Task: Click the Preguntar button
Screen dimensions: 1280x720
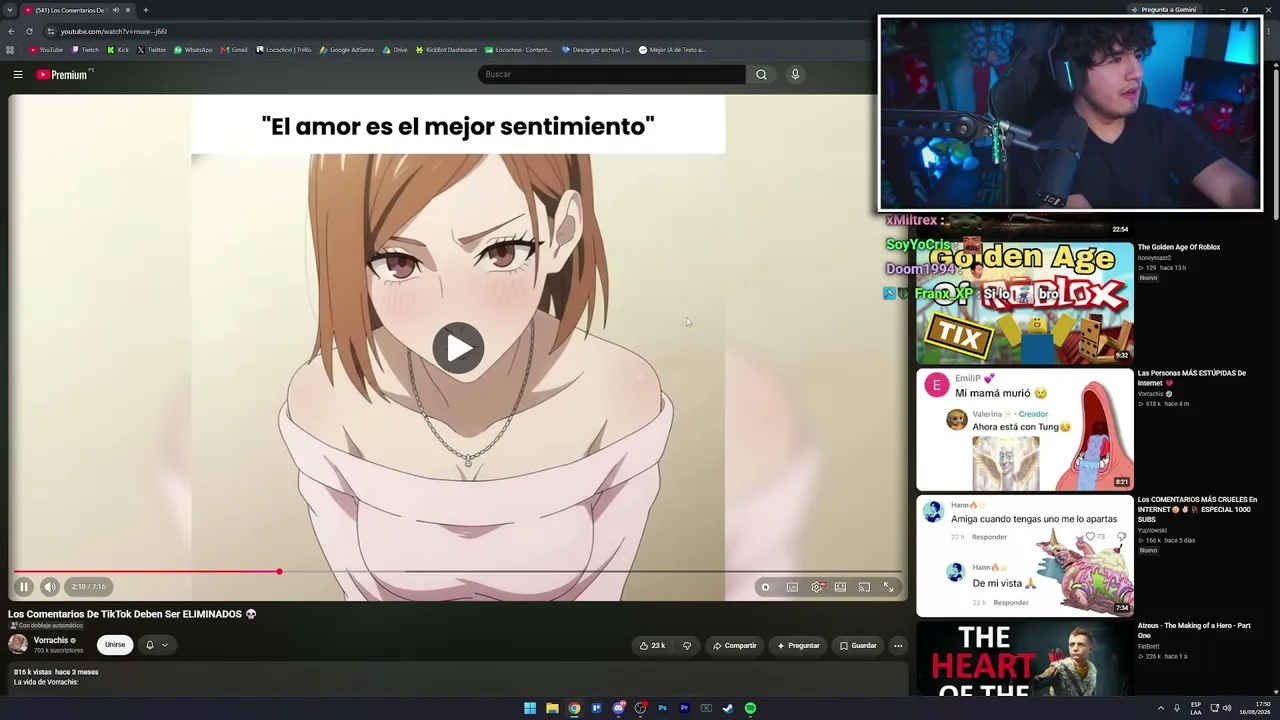Action: click(798, 646)
